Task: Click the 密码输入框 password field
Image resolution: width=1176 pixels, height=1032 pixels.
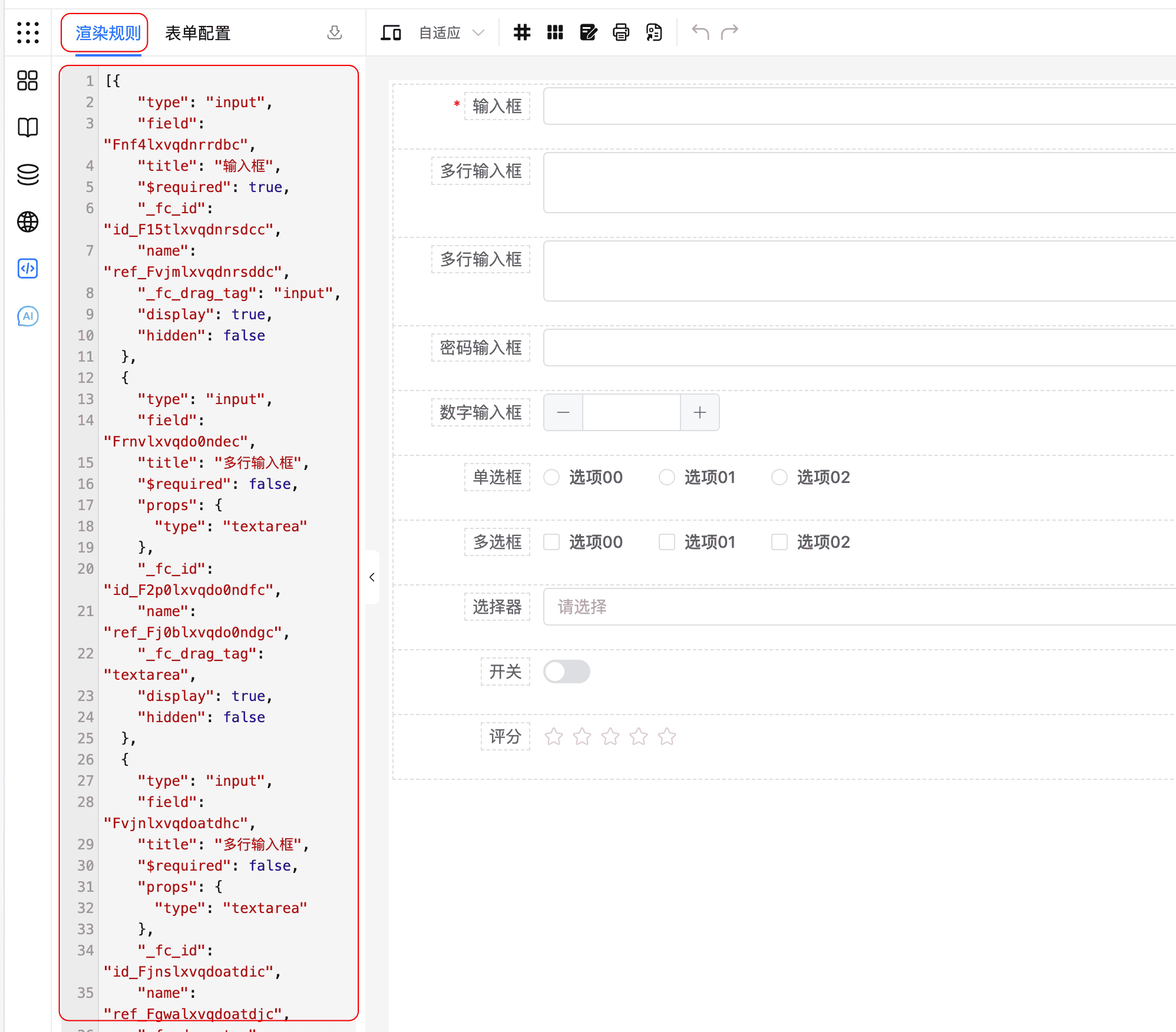Action: tap(859, 348)
